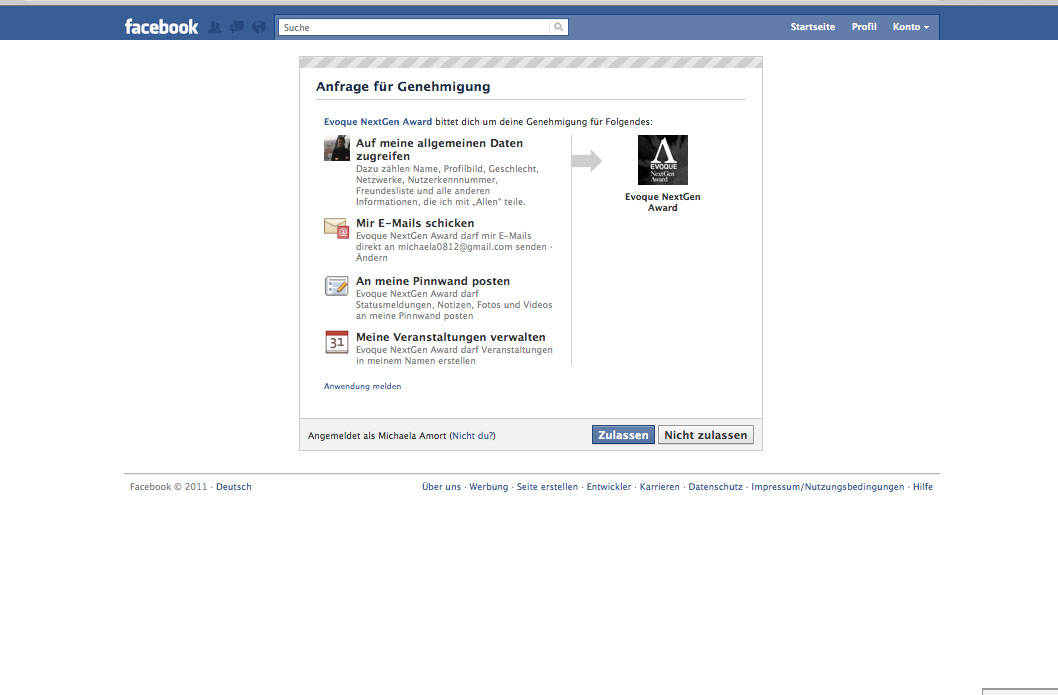Open Profil from the top navigation
The image size is (1058, 695).
pyautogui.click(x=864, y=27)
